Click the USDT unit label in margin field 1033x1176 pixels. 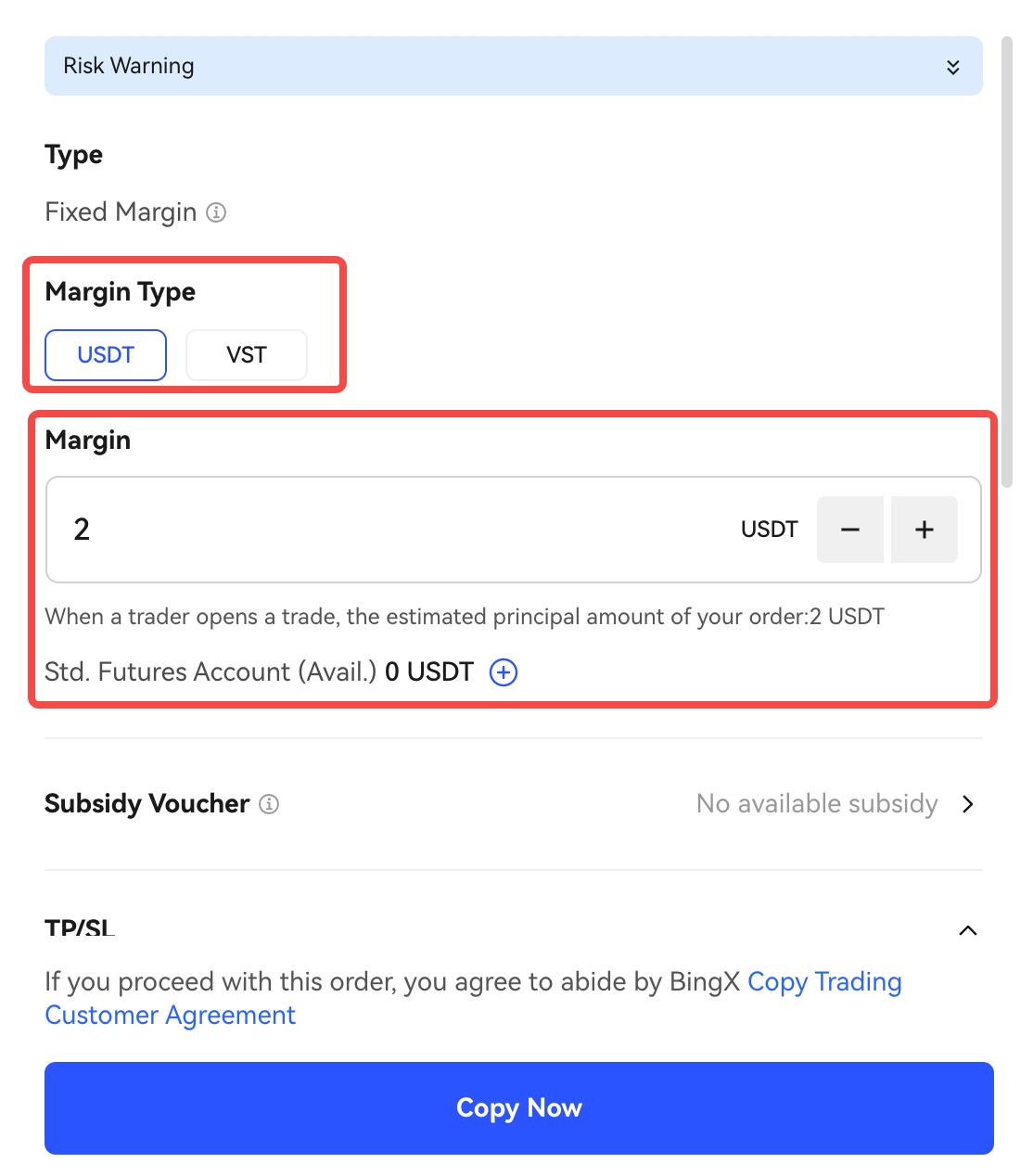(770, 530)
